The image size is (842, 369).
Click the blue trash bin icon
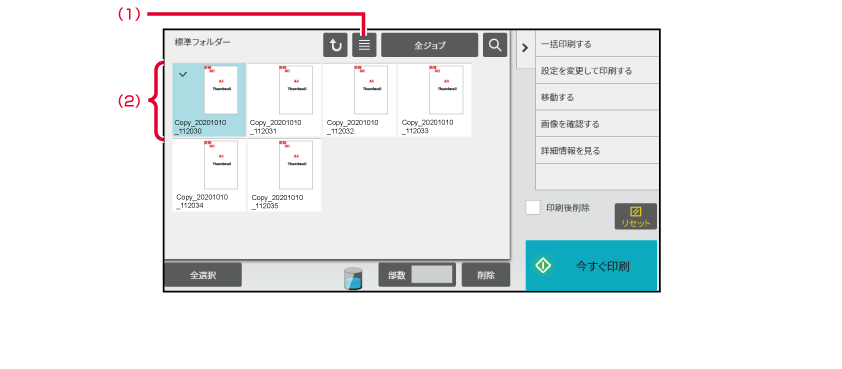[353, 277]
